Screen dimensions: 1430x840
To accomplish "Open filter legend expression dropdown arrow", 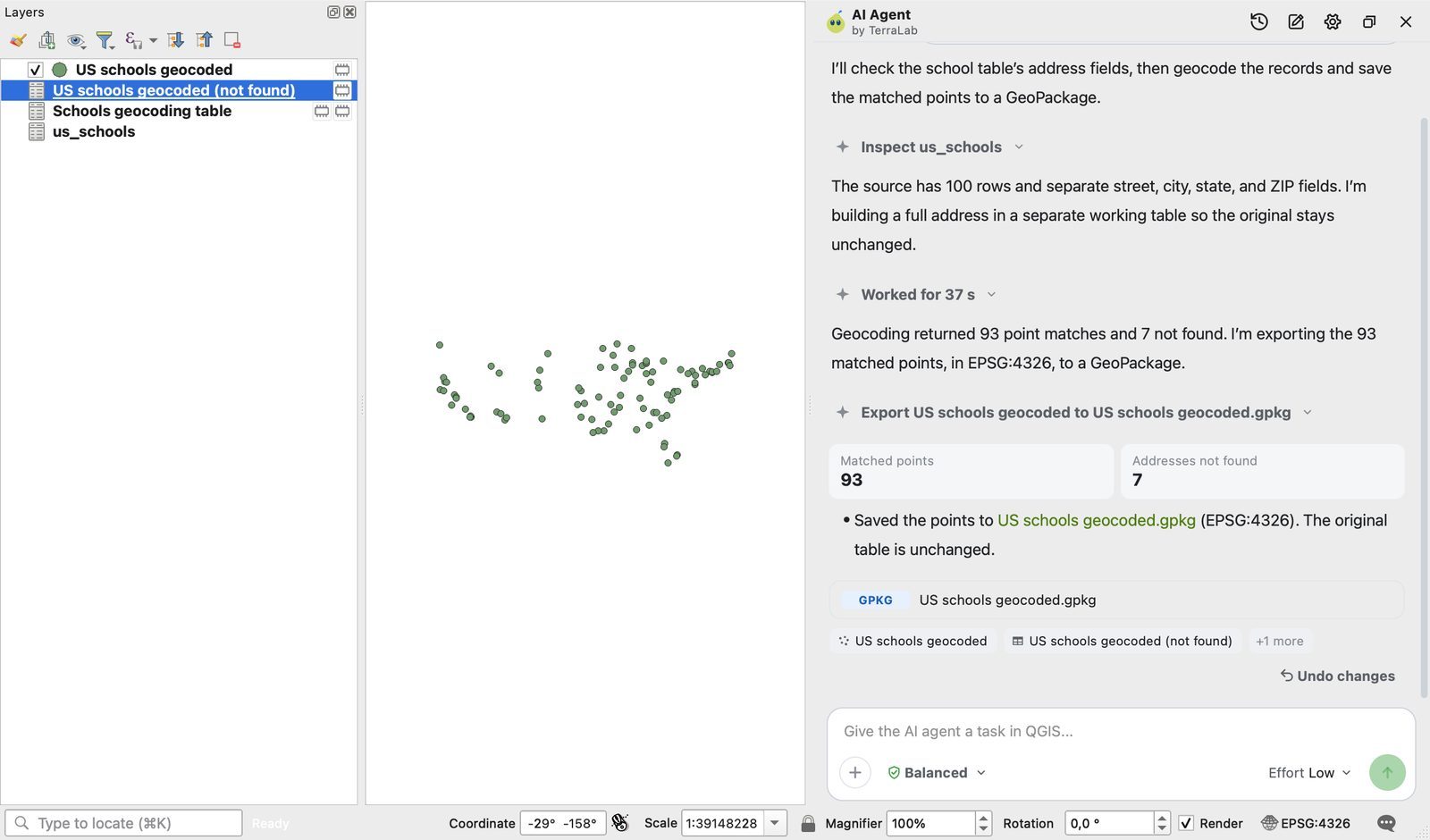I will (153, 40).
